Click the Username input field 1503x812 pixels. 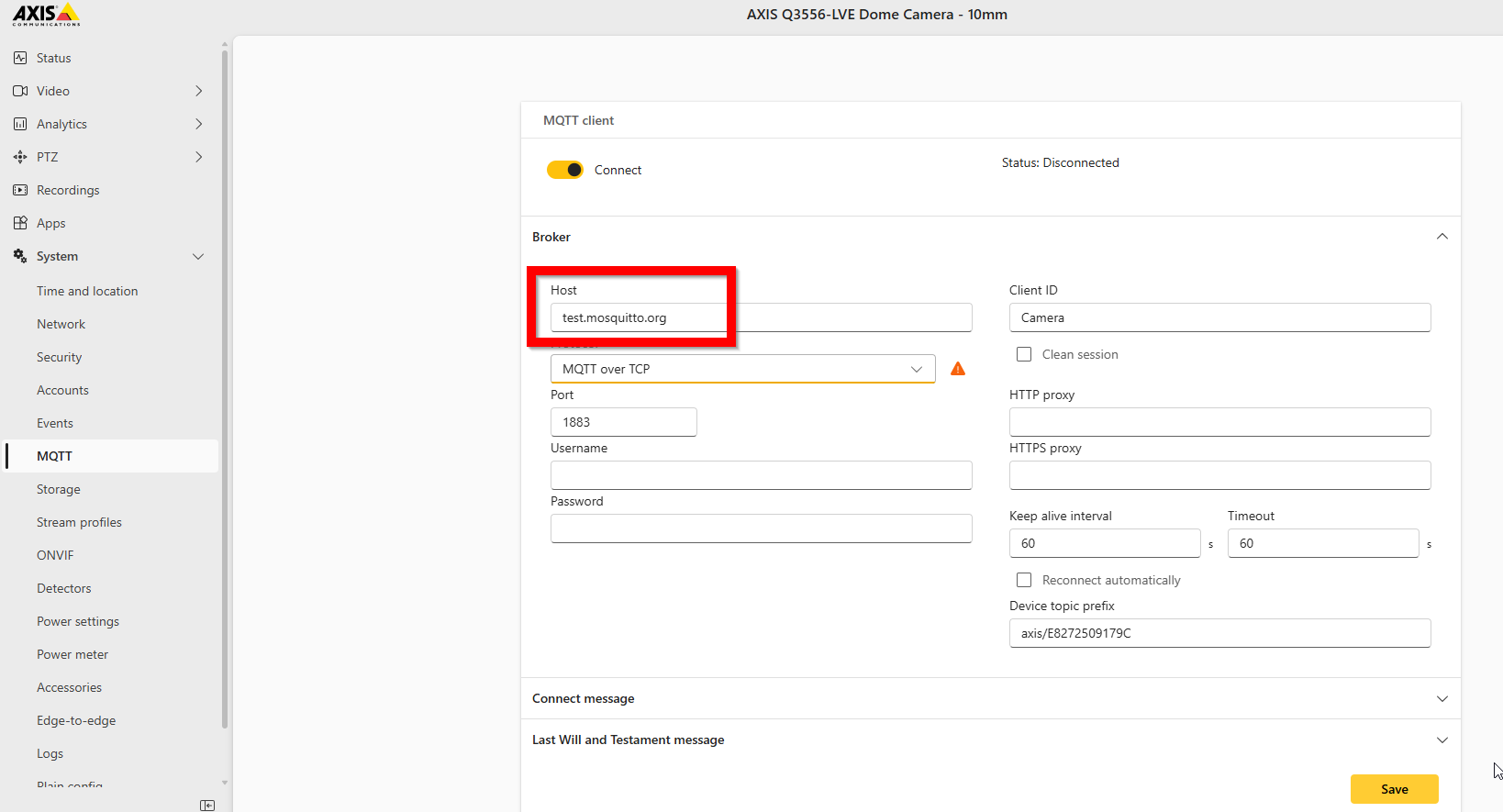tap(762, 475)
